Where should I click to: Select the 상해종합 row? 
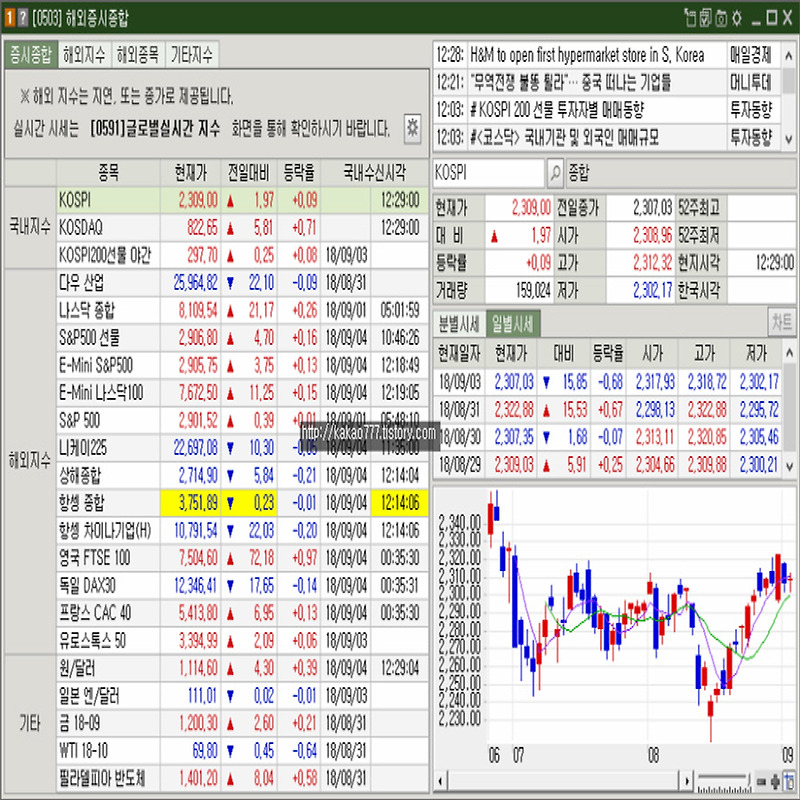coord(242,476)
